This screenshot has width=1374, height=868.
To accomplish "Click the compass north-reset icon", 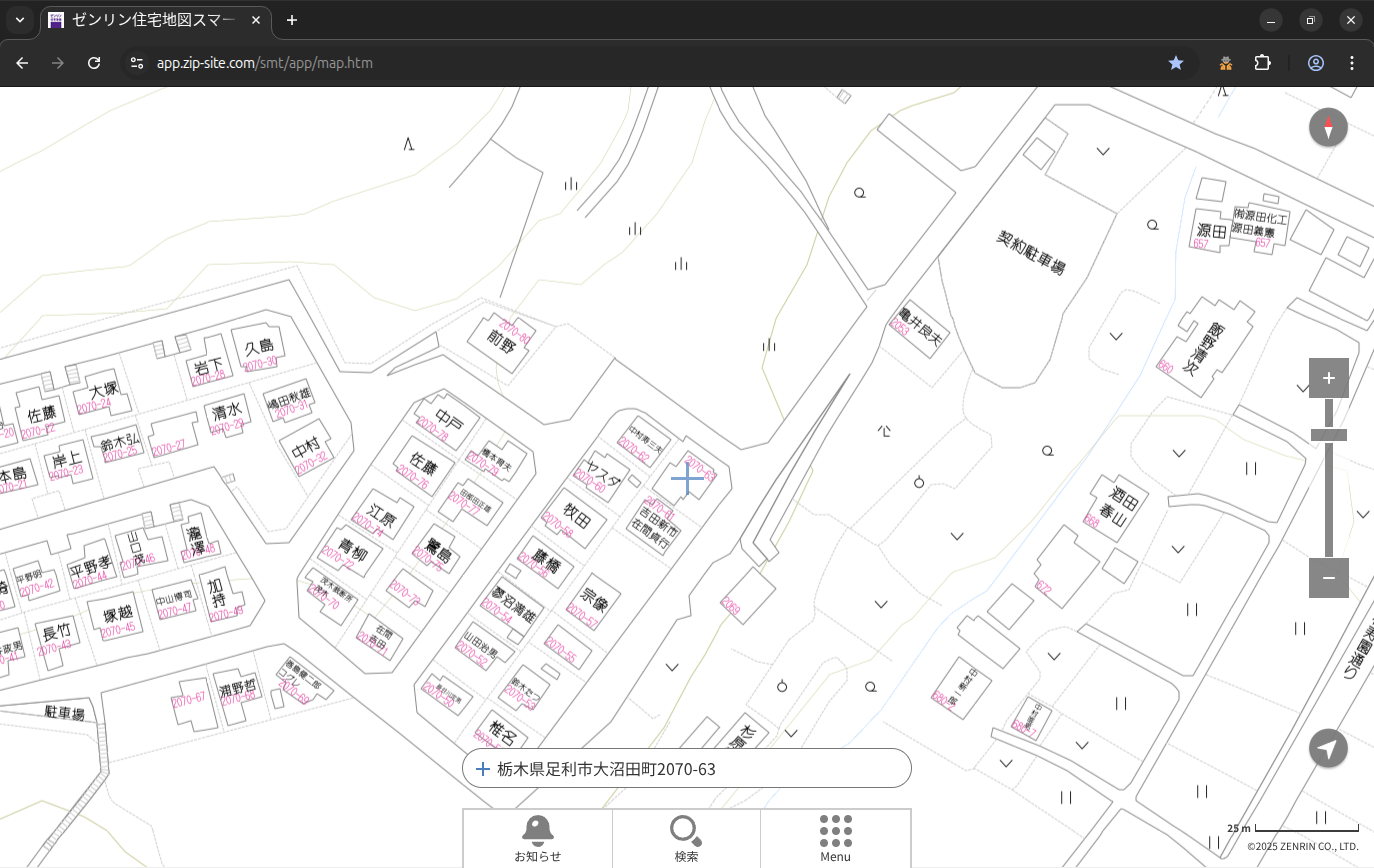I will pos(1328,128).
